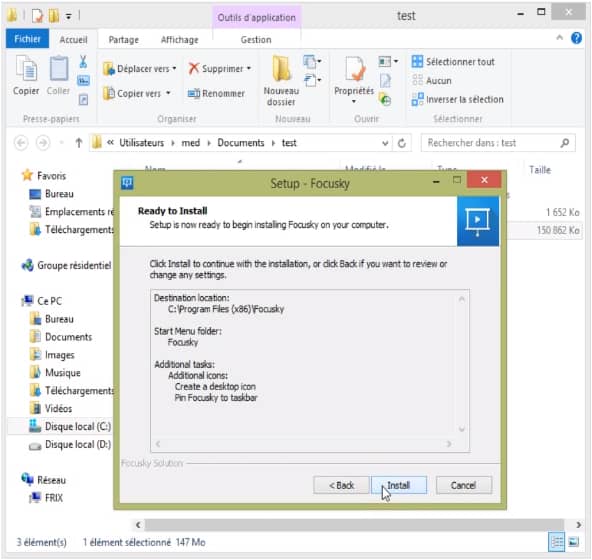Click the Explorer horizontal scrollbar
592x560 pixels.
click(355, 525)
